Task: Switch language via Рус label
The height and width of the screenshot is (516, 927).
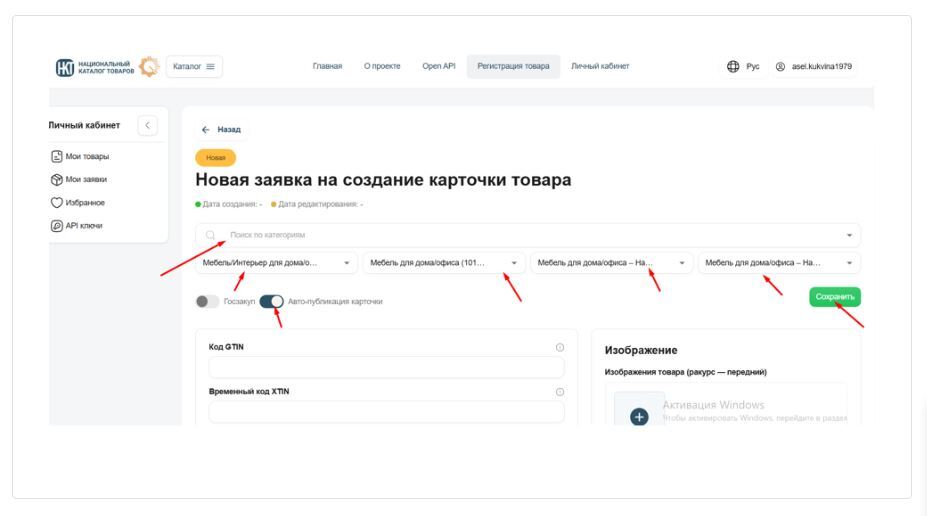Action: coord(753,66)
